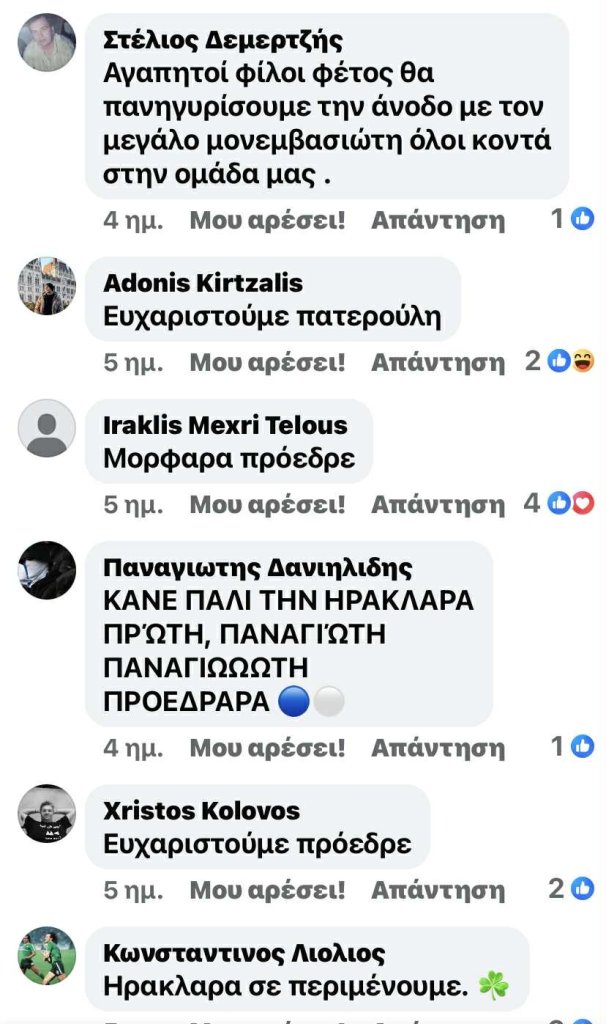606x1024 pixels.
Task: Like Xristos Kolovos comment via Μου αρέσει
Action: click(267, 890)
